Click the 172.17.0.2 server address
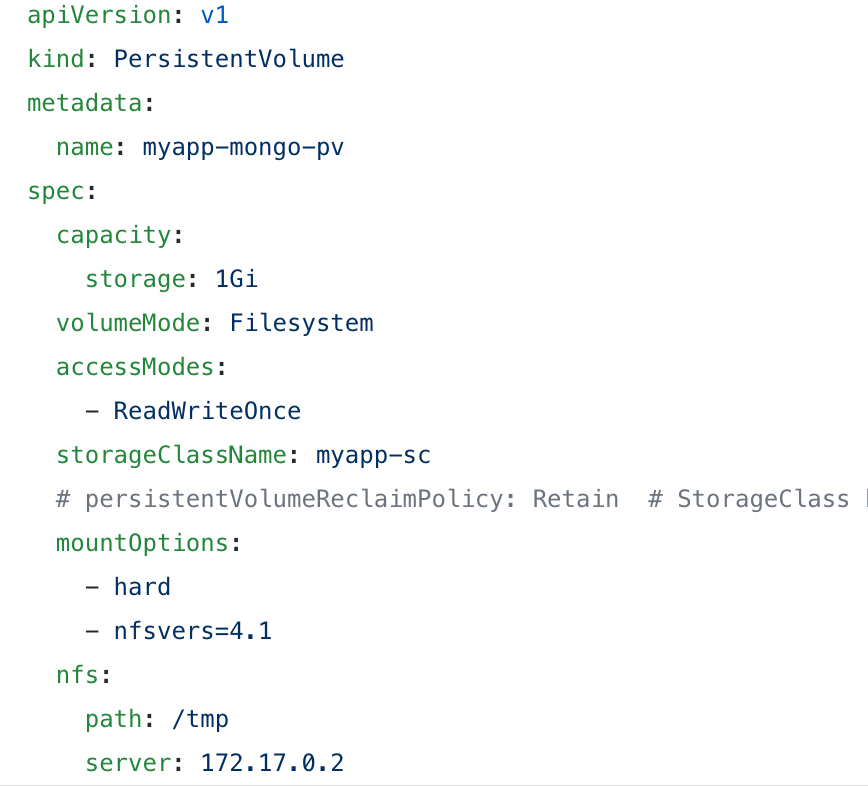The height and width of the screenshot is (786, 868). (x=272, y=763)
